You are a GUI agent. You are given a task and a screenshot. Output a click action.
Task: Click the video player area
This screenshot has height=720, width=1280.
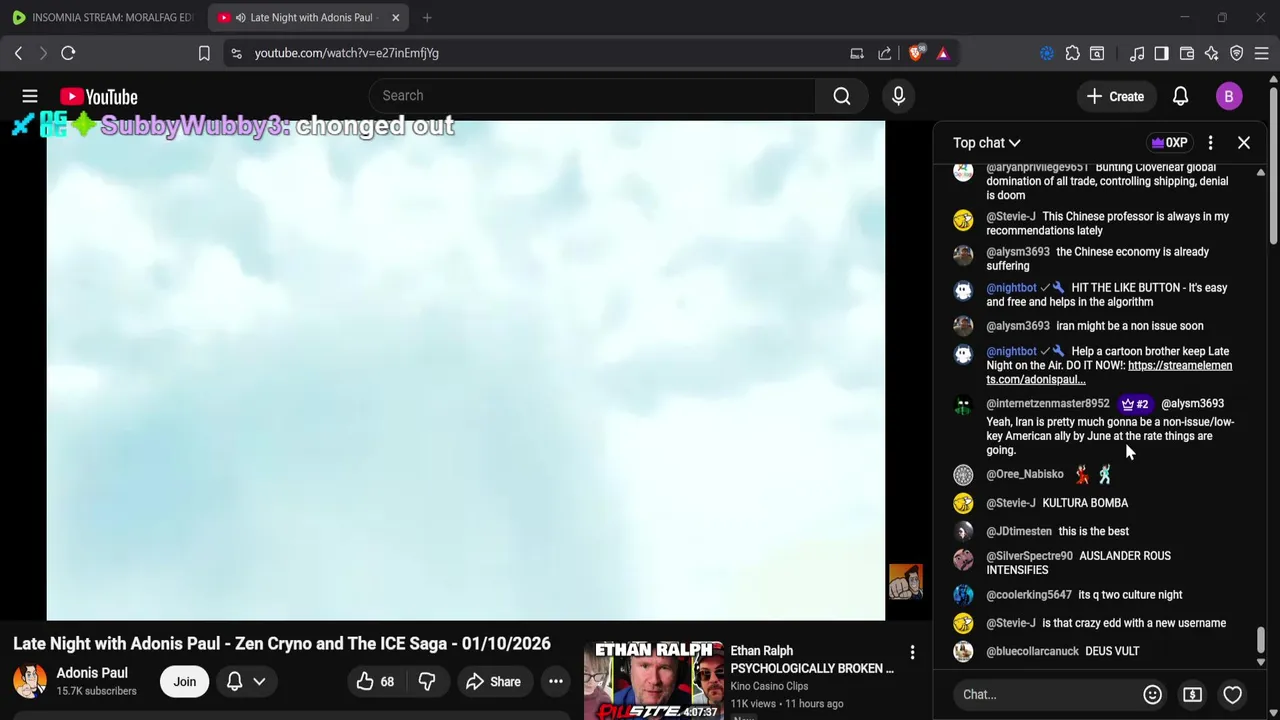click(465, 370)
